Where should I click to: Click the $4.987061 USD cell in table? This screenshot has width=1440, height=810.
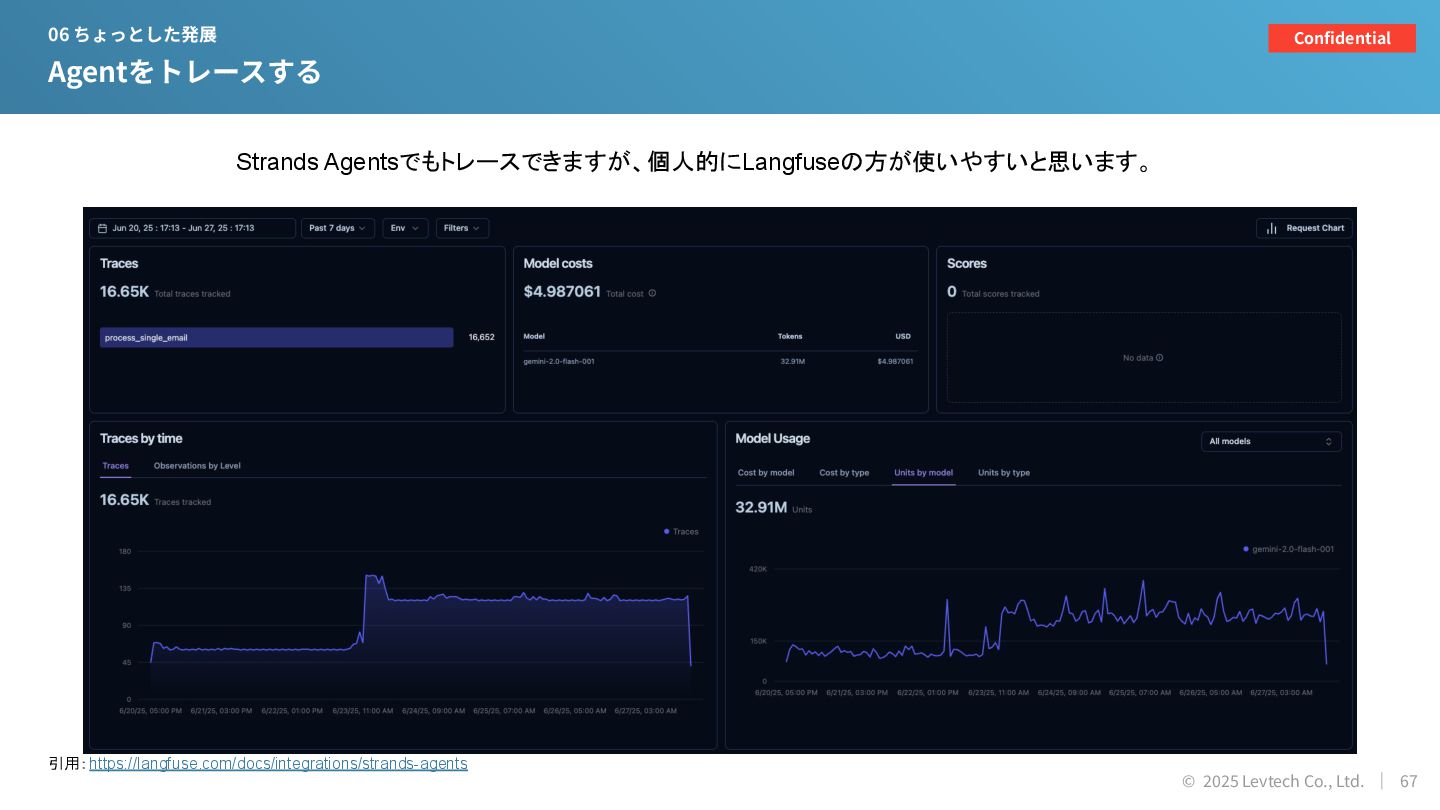pyautogui.click(x=895, y=361)
